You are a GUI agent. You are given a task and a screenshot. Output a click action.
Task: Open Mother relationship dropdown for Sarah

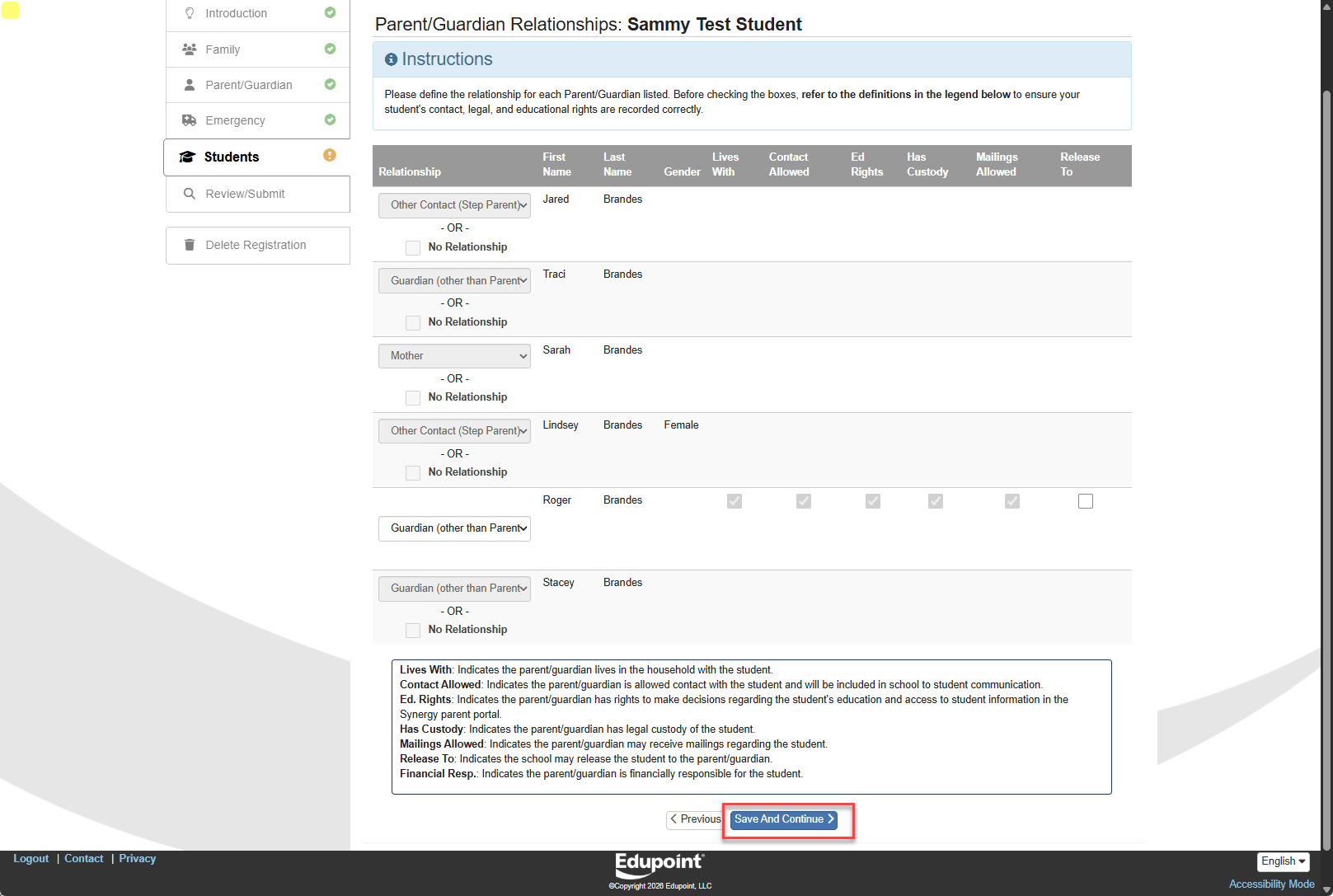[x=454, y=356]
